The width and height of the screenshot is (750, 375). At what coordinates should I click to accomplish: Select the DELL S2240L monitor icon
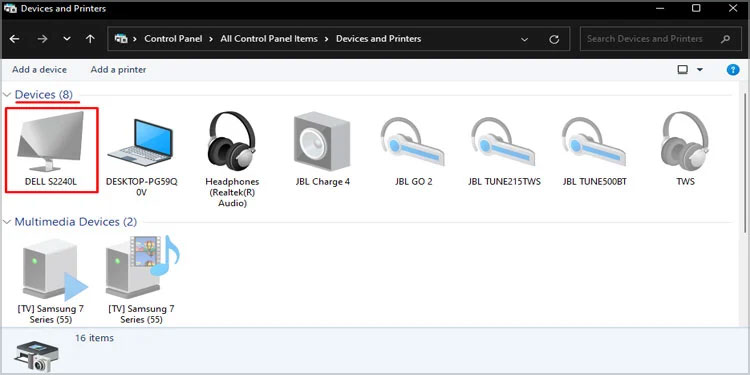click(x=51, y=141)
